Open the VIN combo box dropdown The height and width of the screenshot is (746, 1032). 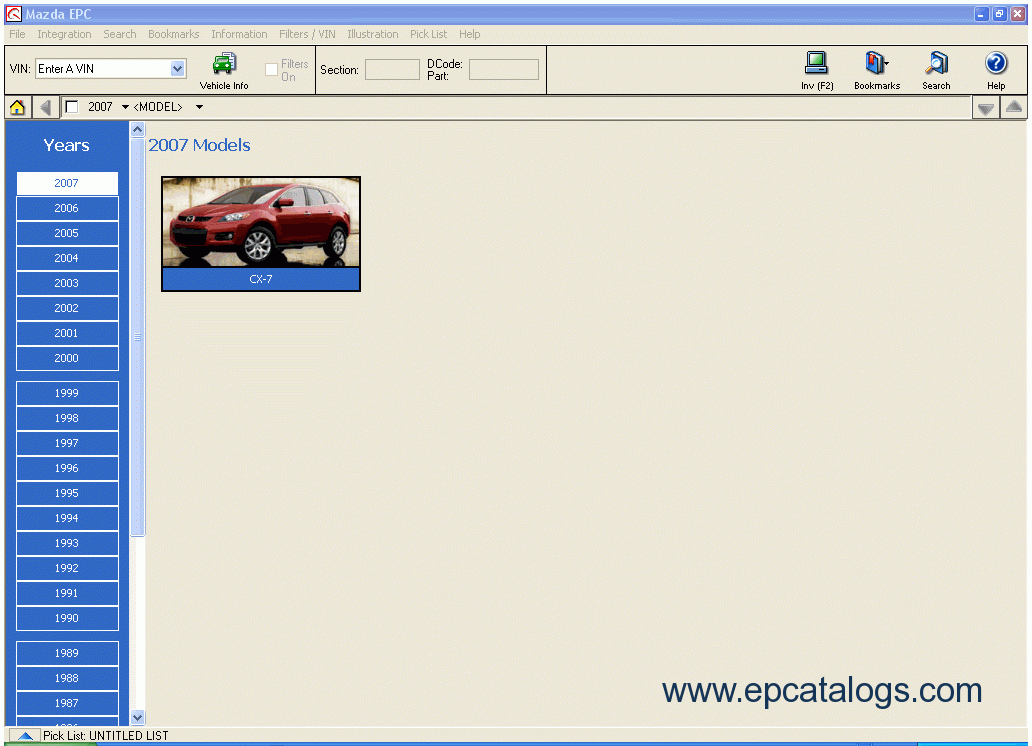[177, 68]
